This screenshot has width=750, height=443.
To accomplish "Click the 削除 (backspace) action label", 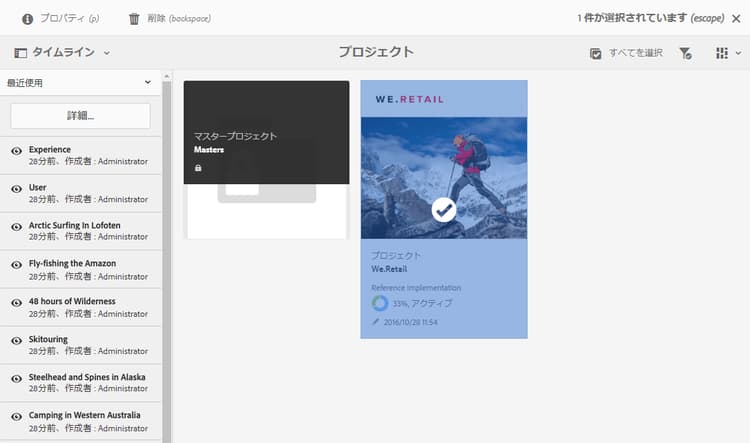I will pyautogui.click(x=179, y=18).
